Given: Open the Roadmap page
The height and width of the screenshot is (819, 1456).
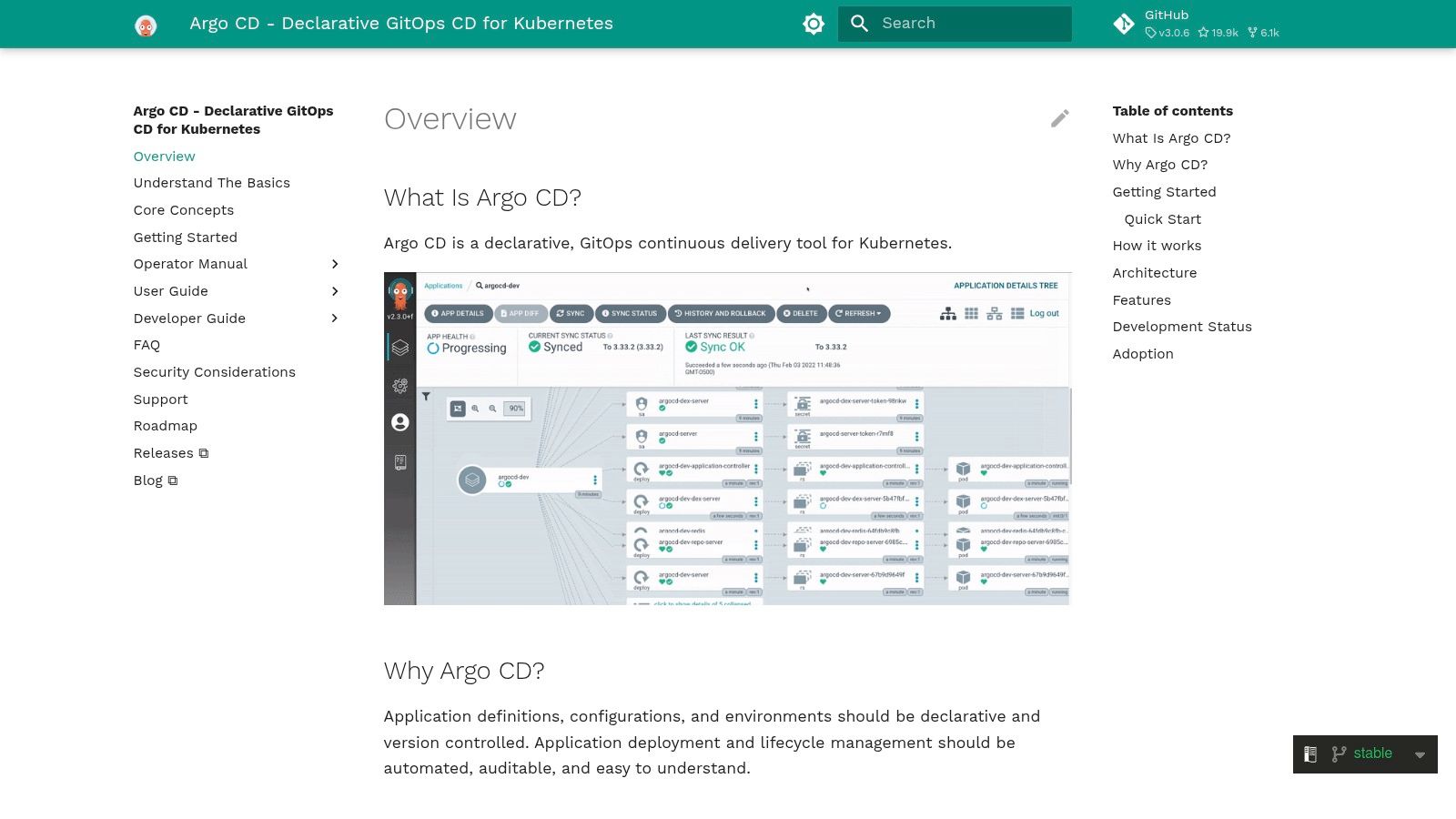Looking at the screenshot, I should tap(166, 426).
